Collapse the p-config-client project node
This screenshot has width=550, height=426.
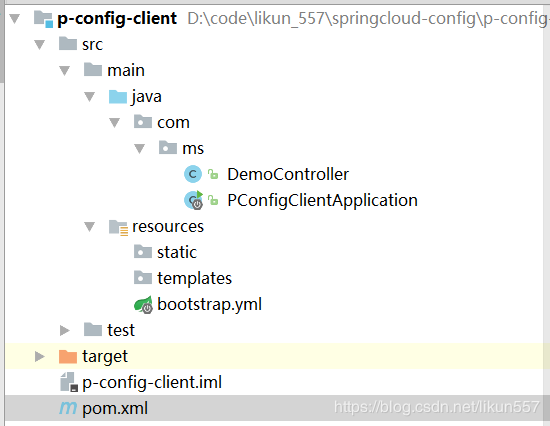click(14, 19)
